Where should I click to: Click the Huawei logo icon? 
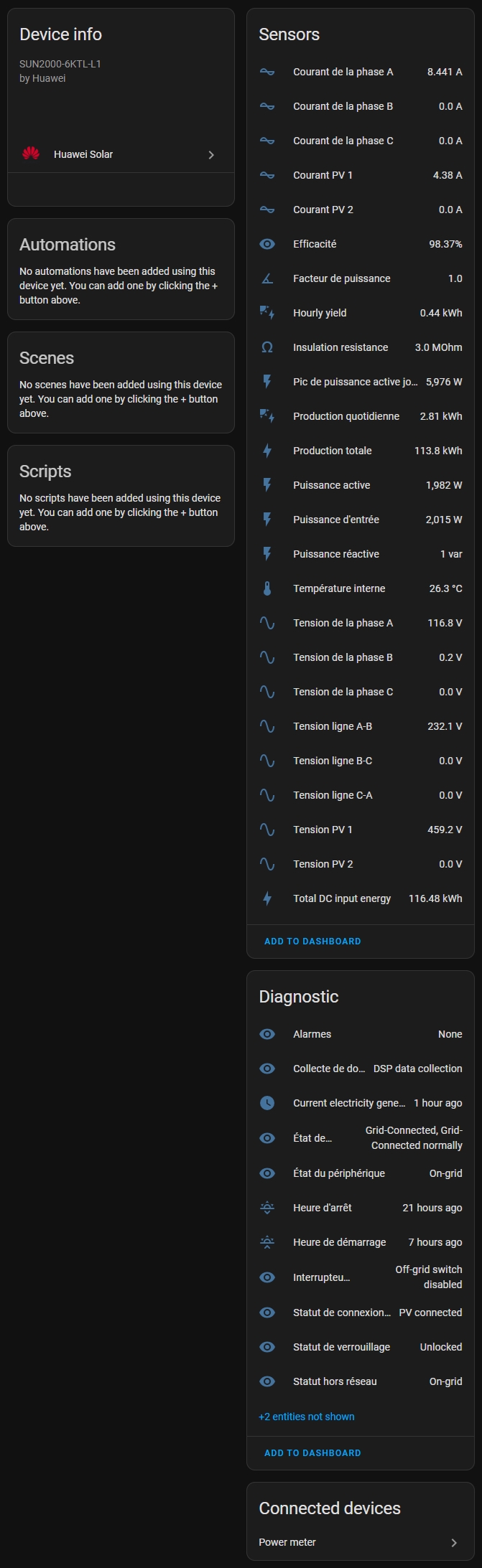31,154
